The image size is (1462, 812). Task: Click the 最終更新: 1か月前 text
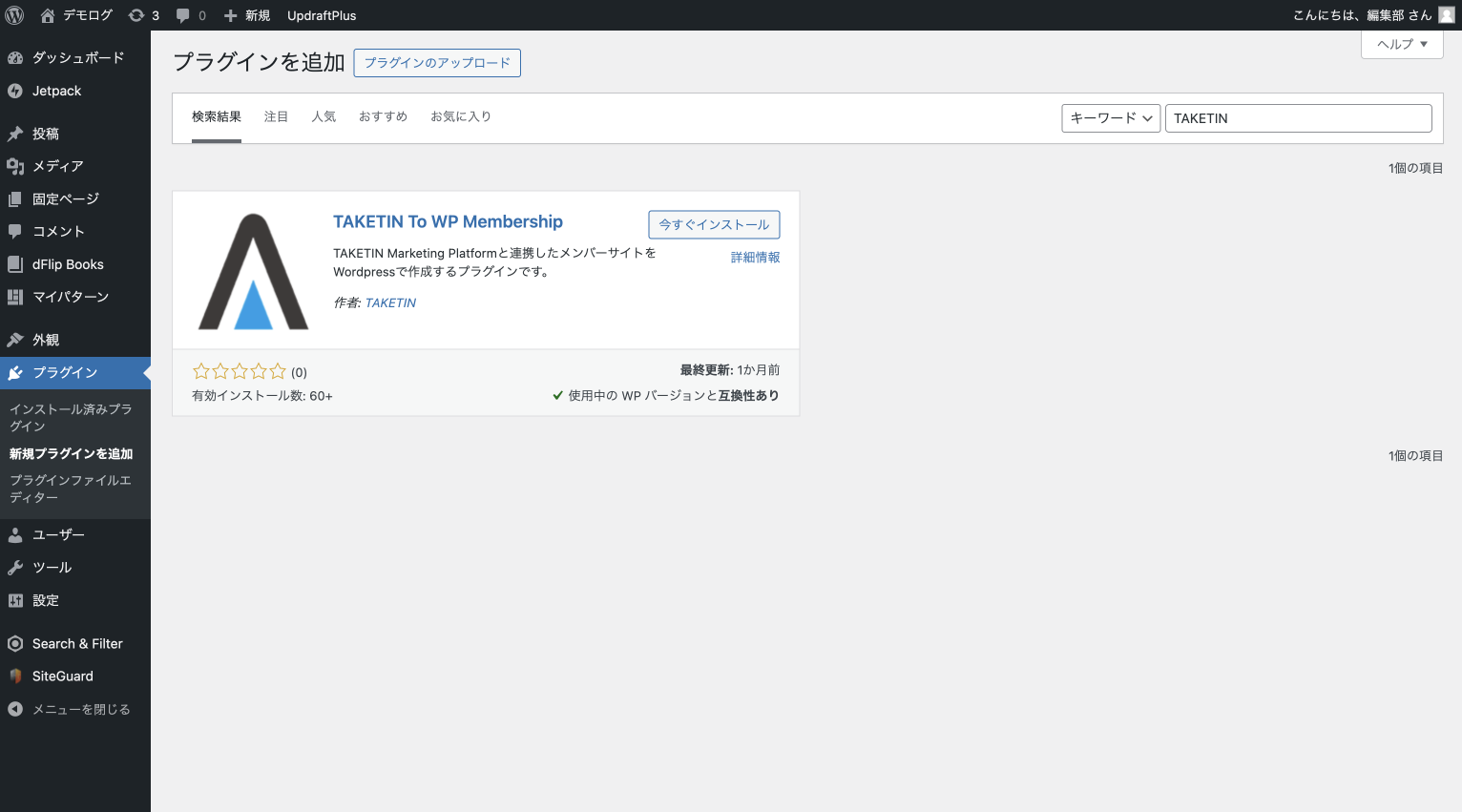tap(730, 370)
